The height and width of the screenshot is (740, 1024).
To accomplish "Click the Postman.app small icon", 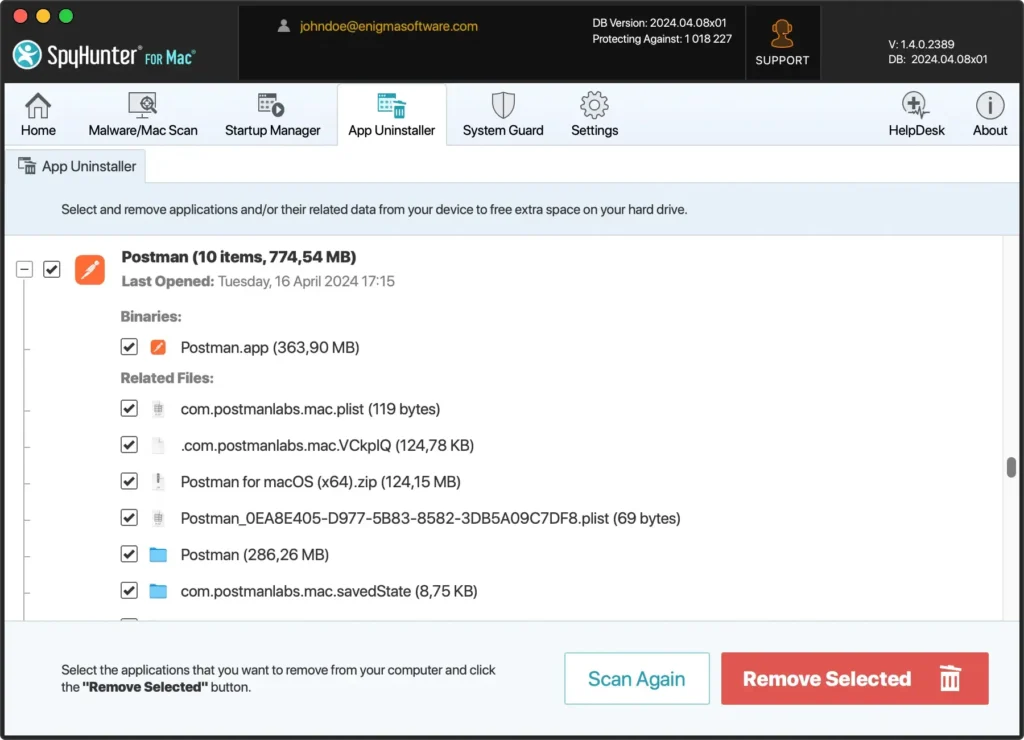I will 158,347.
